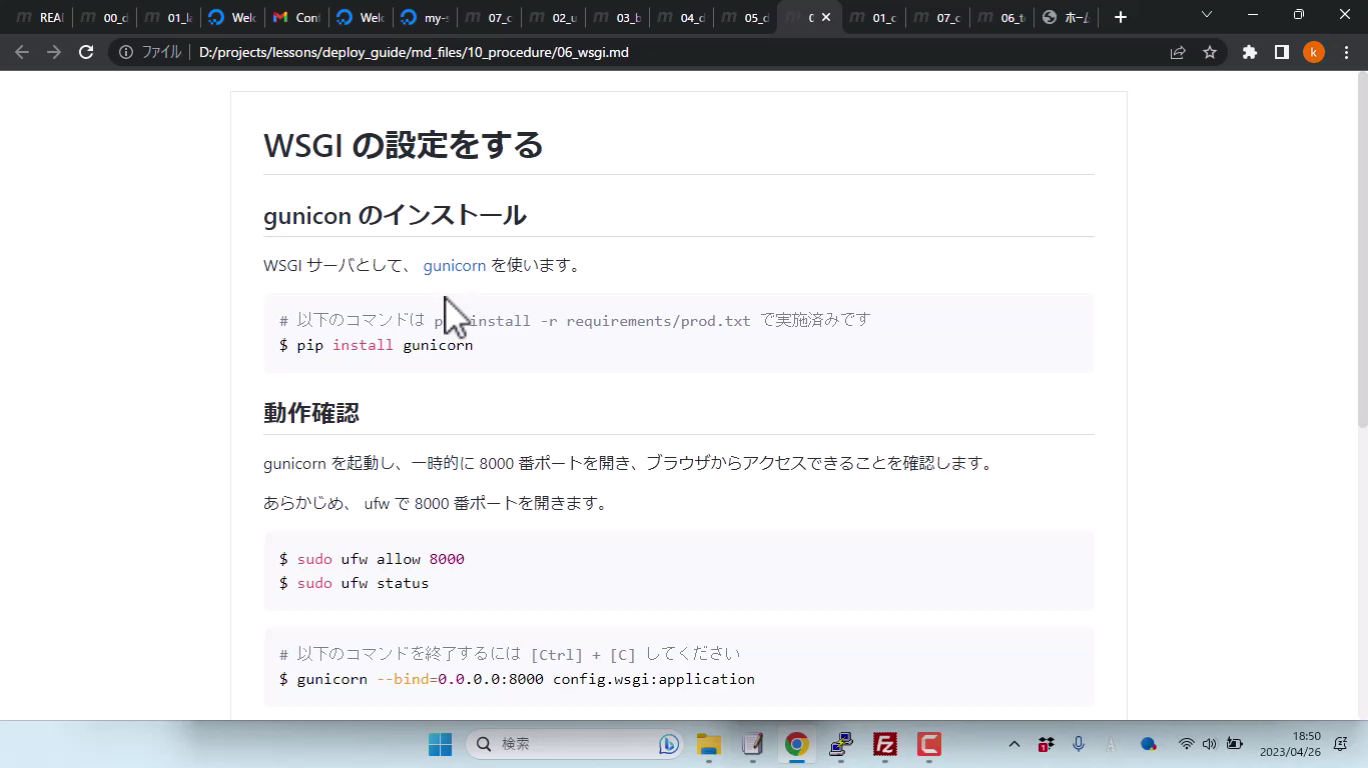
Task: Switch to the Gmail tab
Action: pos(295,17)
